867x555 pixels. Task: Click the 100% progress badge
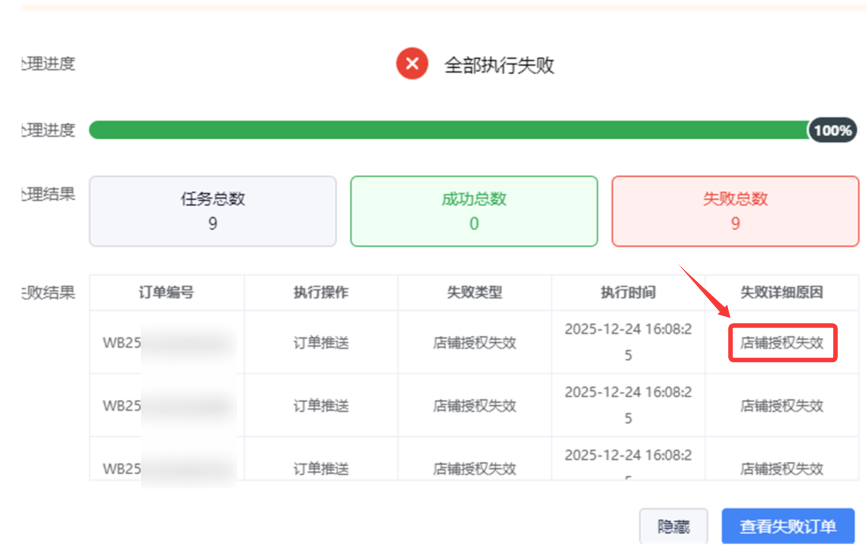pos(833,130)
